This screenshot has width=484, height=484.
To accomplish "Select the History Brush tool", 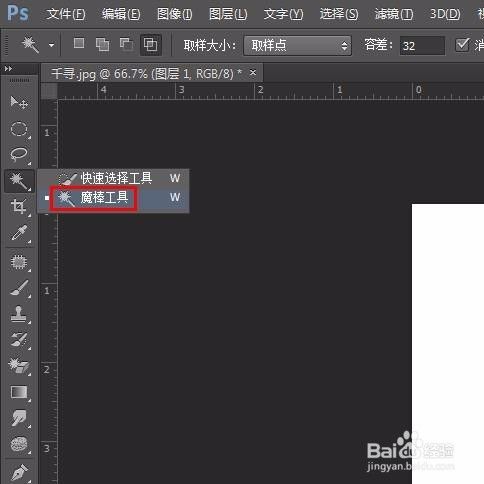I will tap(19, 340).
